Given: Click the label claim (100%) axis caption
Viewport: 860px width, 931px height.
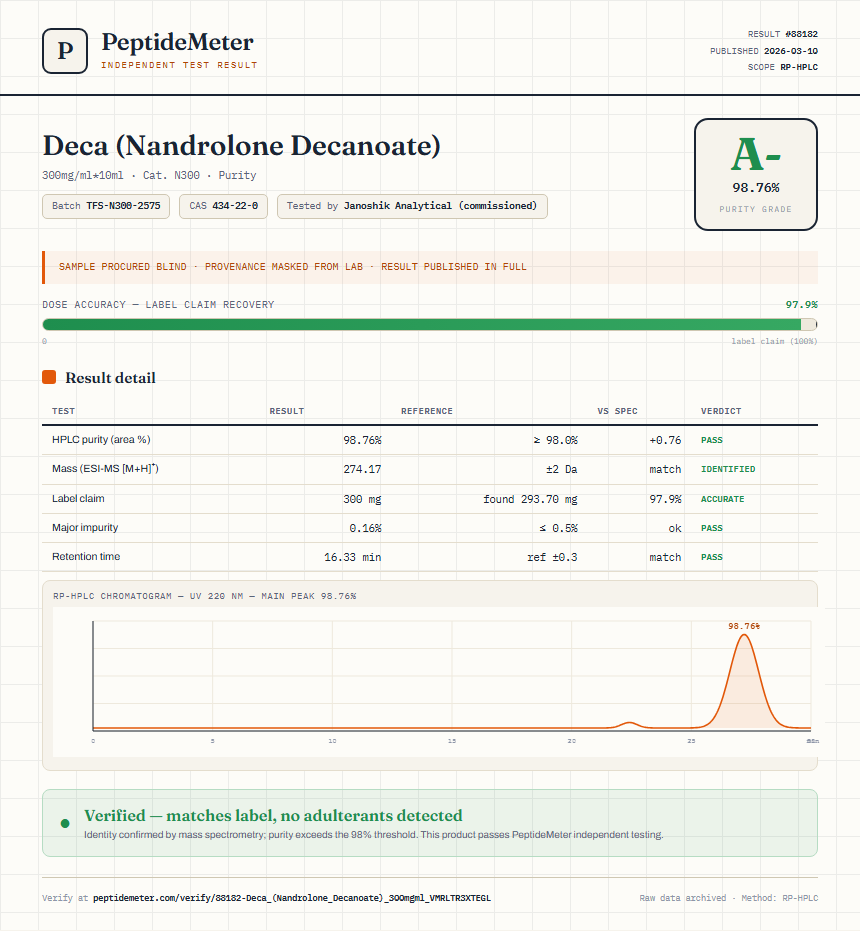Looking at the screenshot, I should pyautogui.click(x=774, y=341).
